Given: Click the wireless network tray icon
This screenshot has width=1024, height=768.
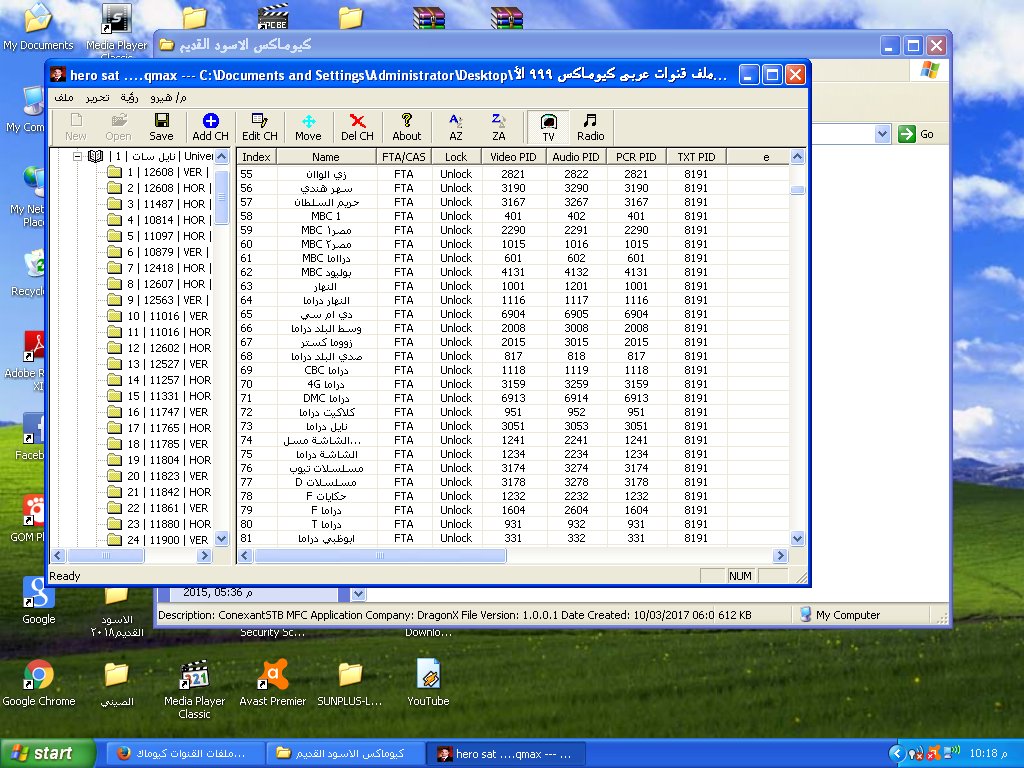Looking at the screenshot, I should 952,753.
